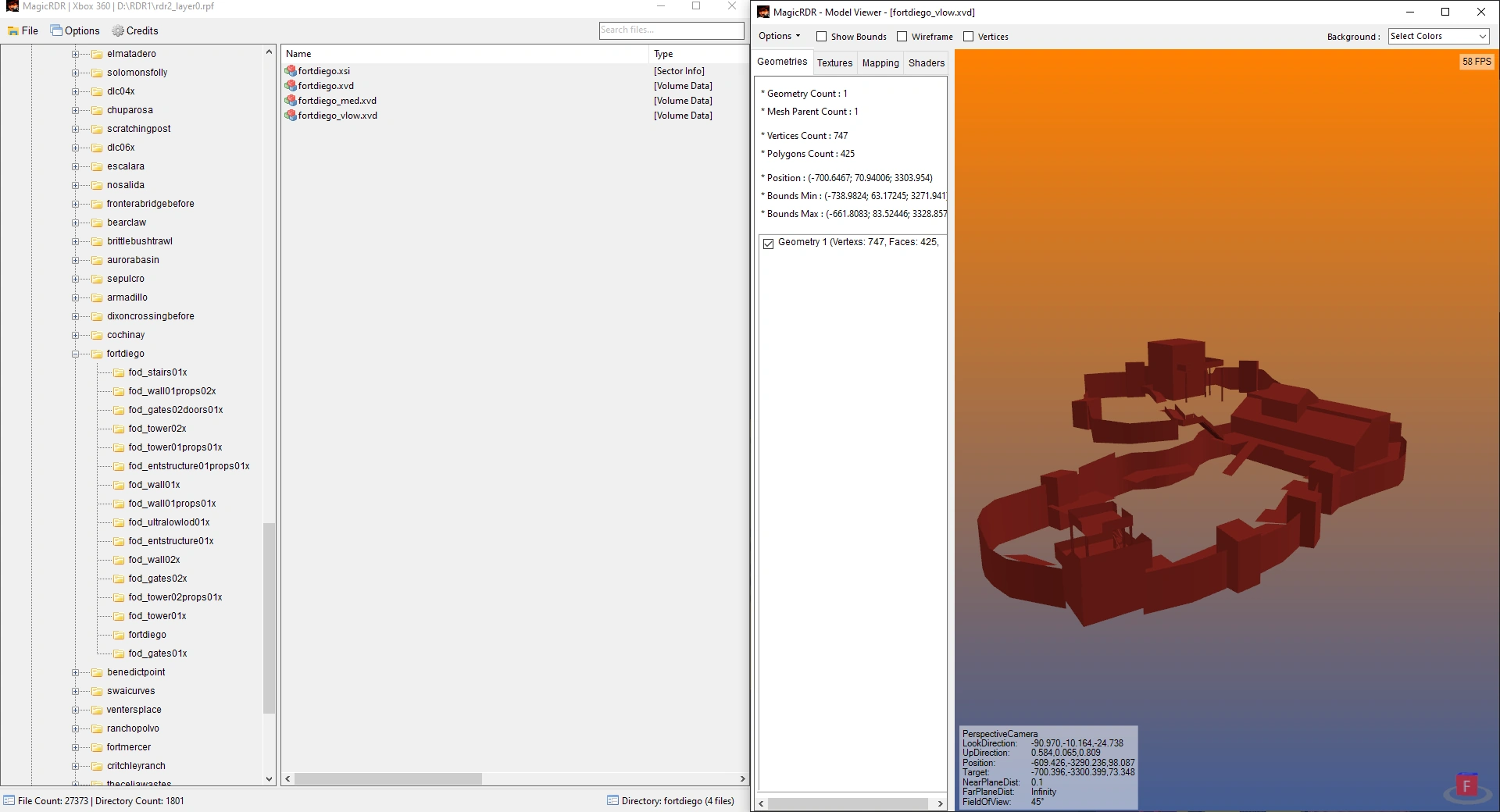Open the File menu

click(x=23, y=31)
